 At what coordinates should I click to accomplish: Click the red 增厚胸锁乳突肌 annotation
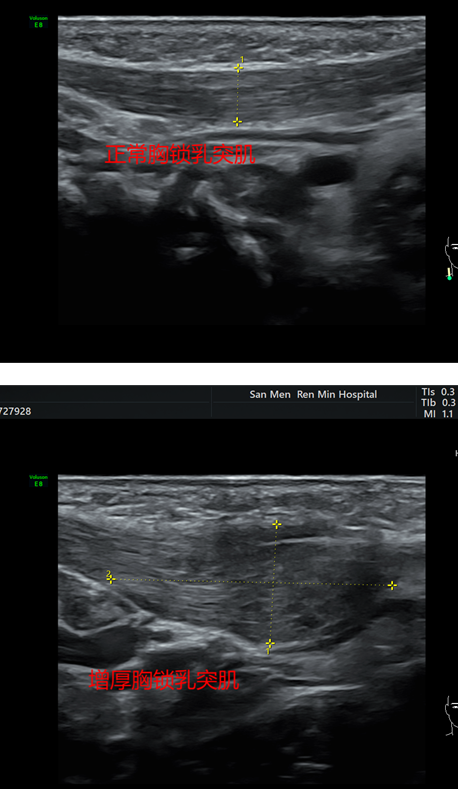164,680
